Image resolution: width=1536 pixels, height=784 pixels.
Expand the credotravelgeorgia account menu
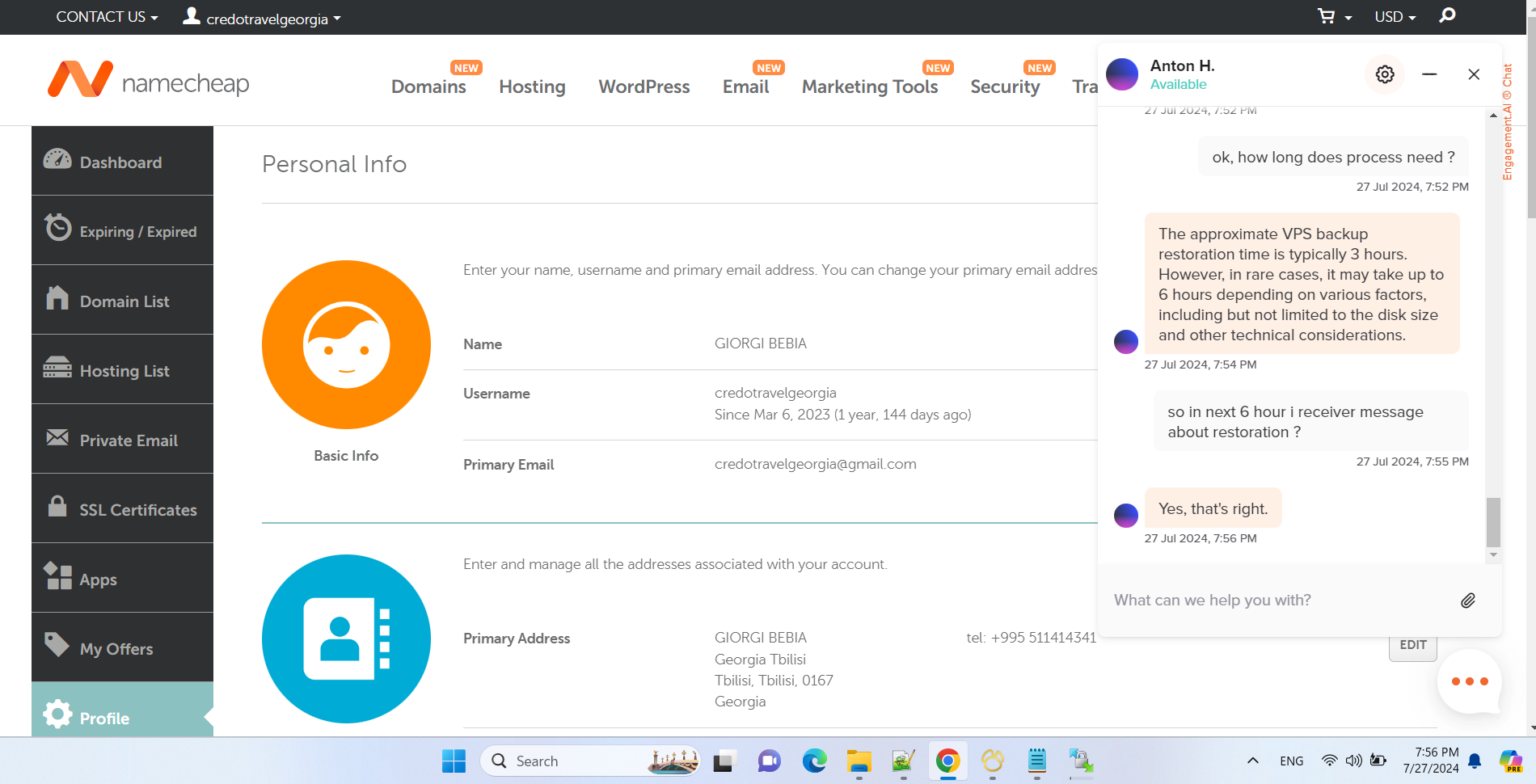pyautogui.click(x=263, y=18)
